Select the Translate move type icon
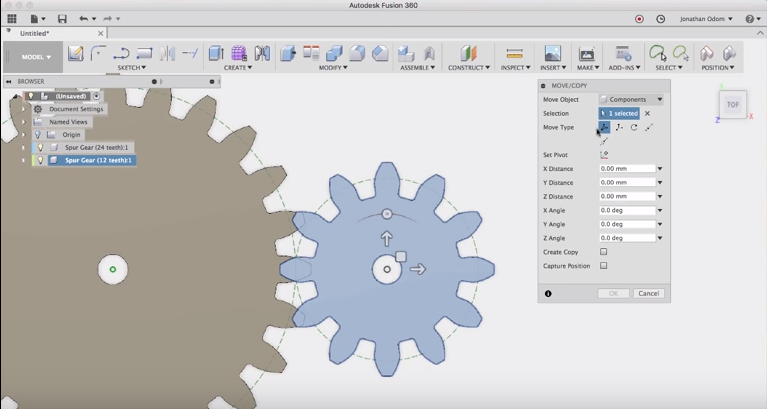The width and height of the screenshot is (767, 409). click(x=619, y=127)
